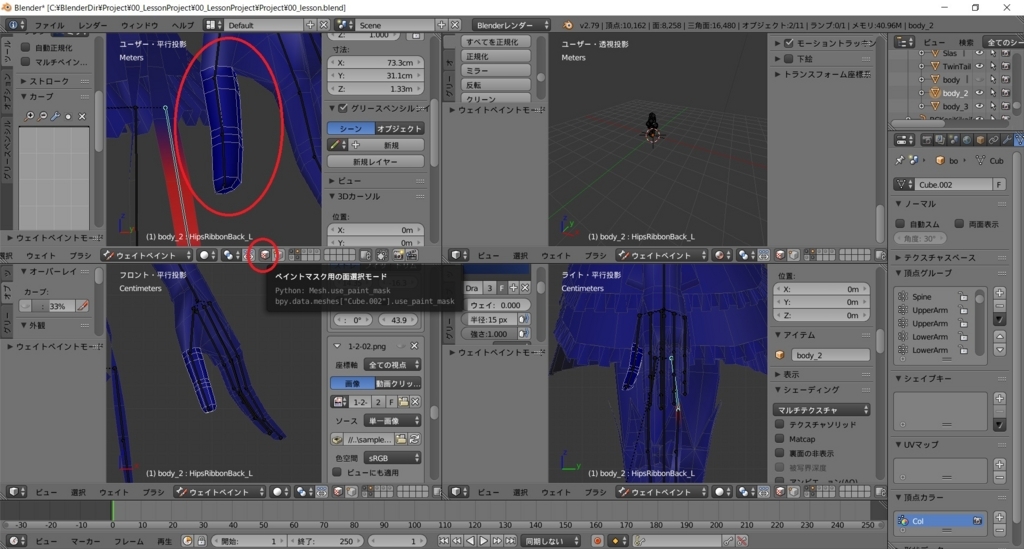
Task: Toggle the pin icon in properties context row
Action: click(x=899, y=160)
